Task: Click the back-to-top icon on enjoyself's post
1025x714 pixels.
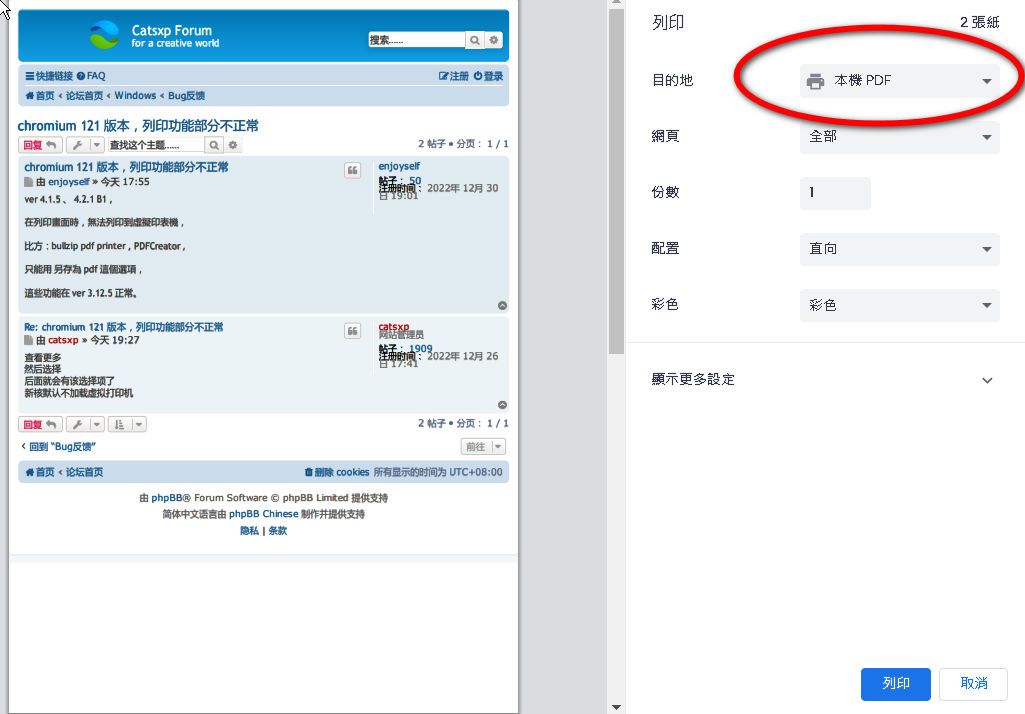Action: [502, 305]
